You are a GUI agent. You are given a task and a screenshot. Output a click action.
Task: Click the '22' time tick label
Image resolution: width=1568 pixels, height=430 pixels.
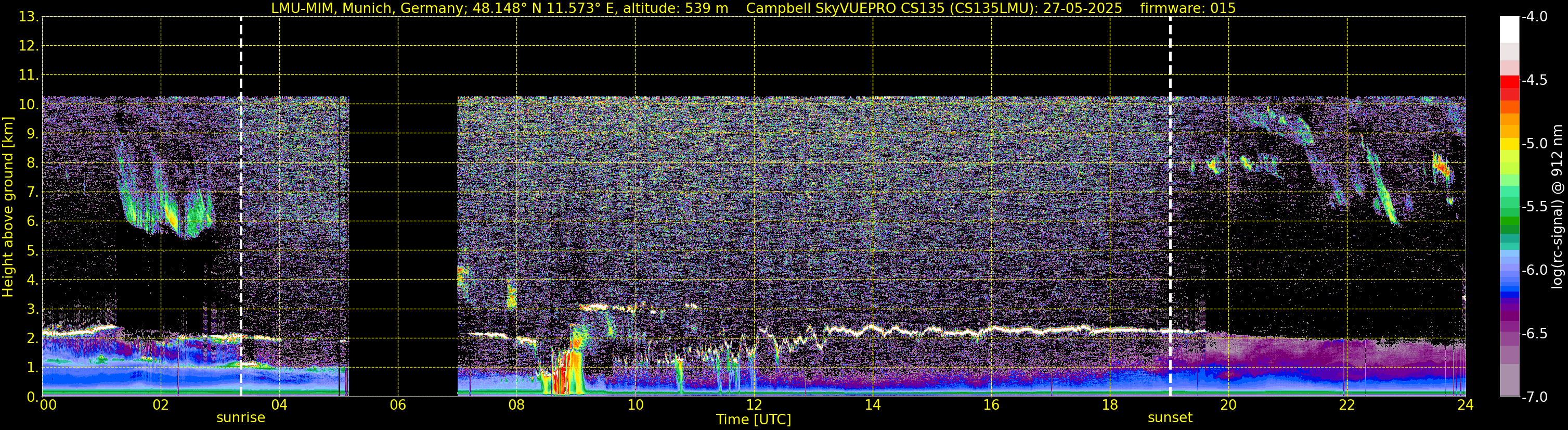(1347, 405)
